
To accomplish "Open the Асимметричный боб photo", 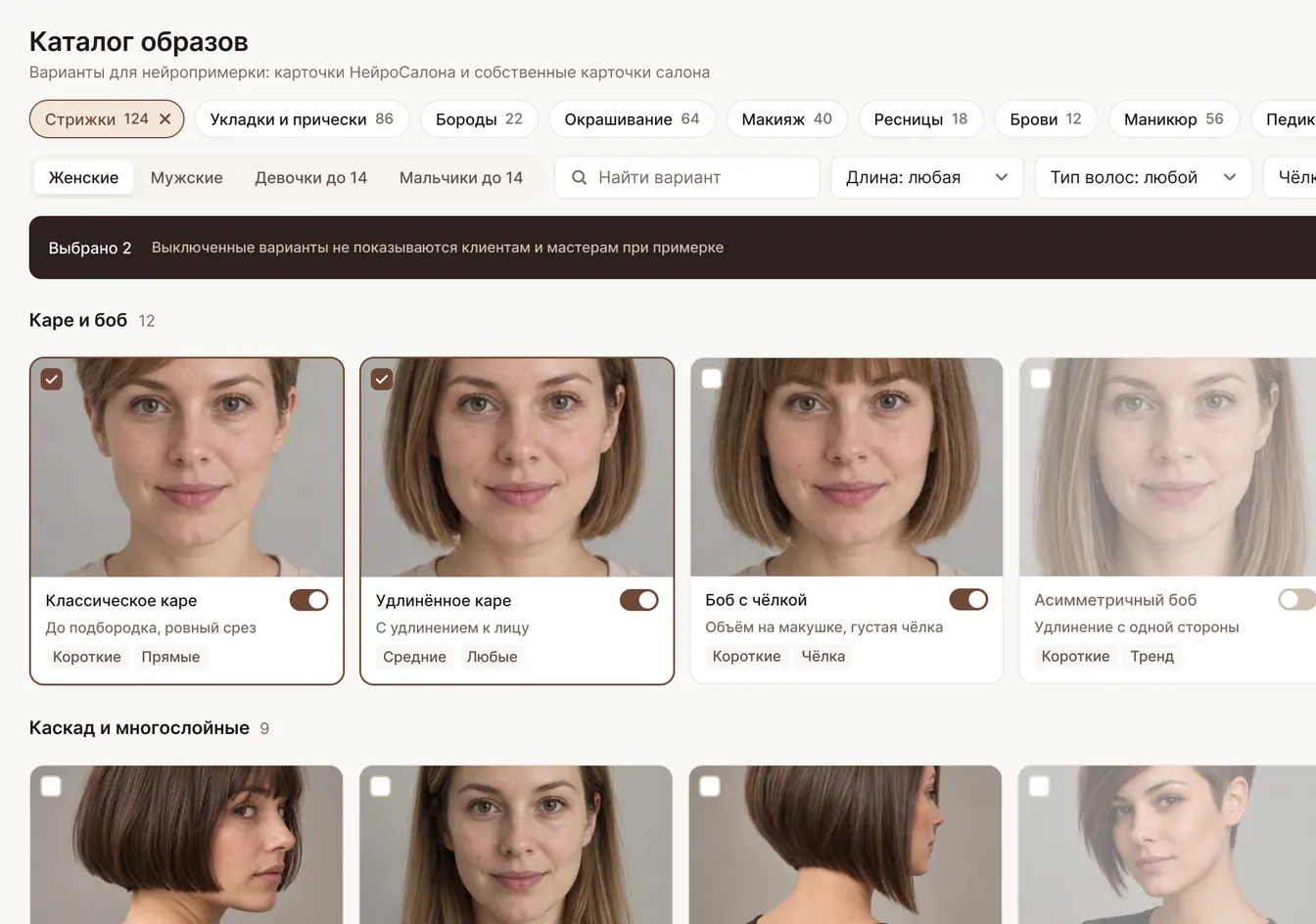I will click(x=1168, y=468).
